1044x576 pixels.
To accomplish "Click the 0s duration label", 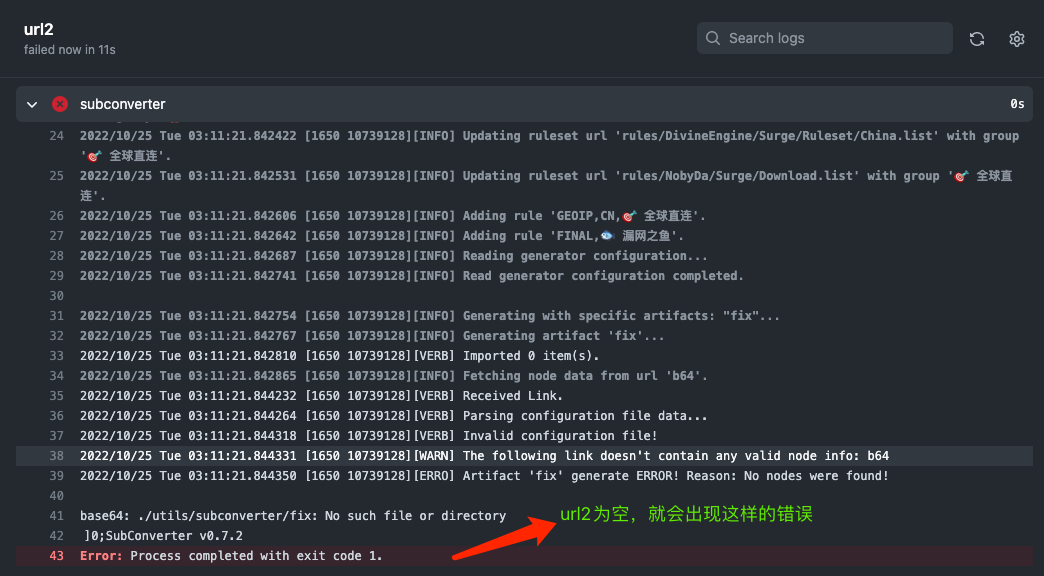I will click(1017, 102).
